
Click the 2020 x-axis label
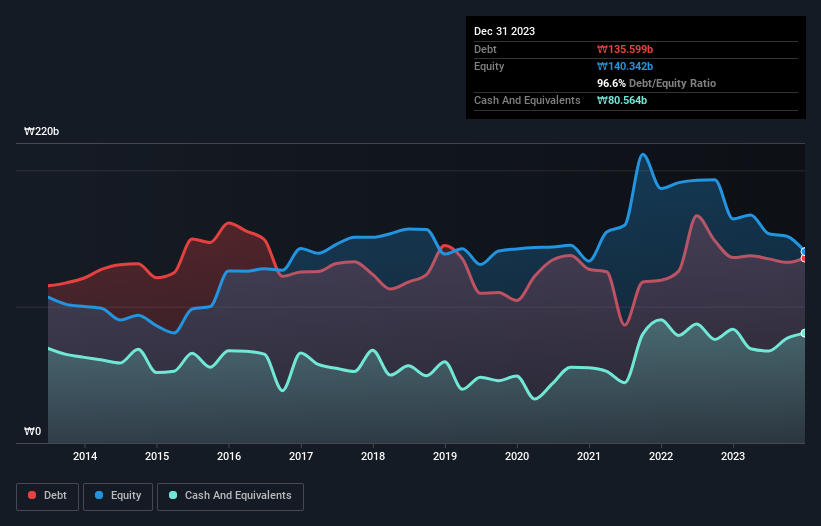coord(517,456)
